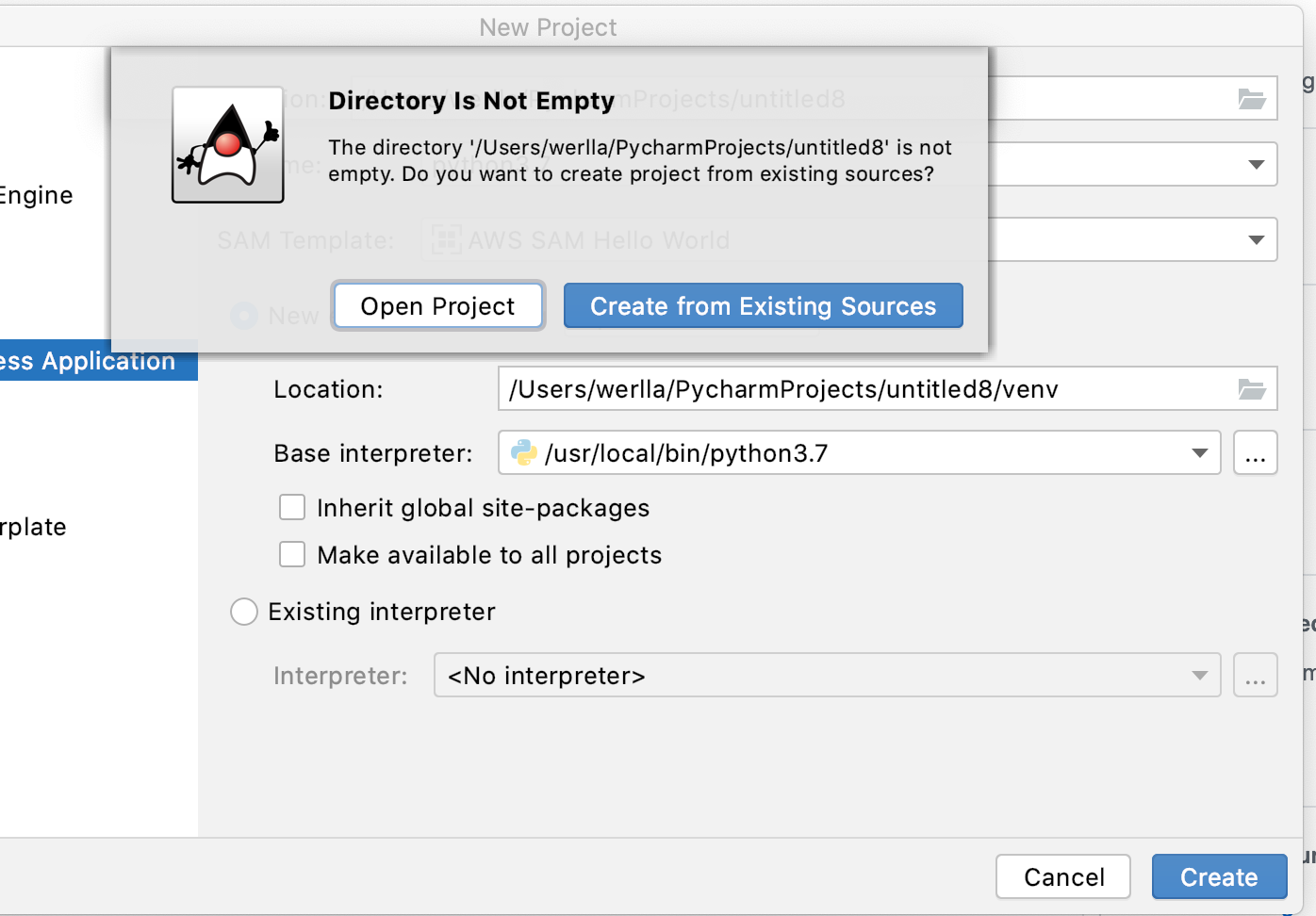Open the Base interpreter dropdown

(1197, 452)
